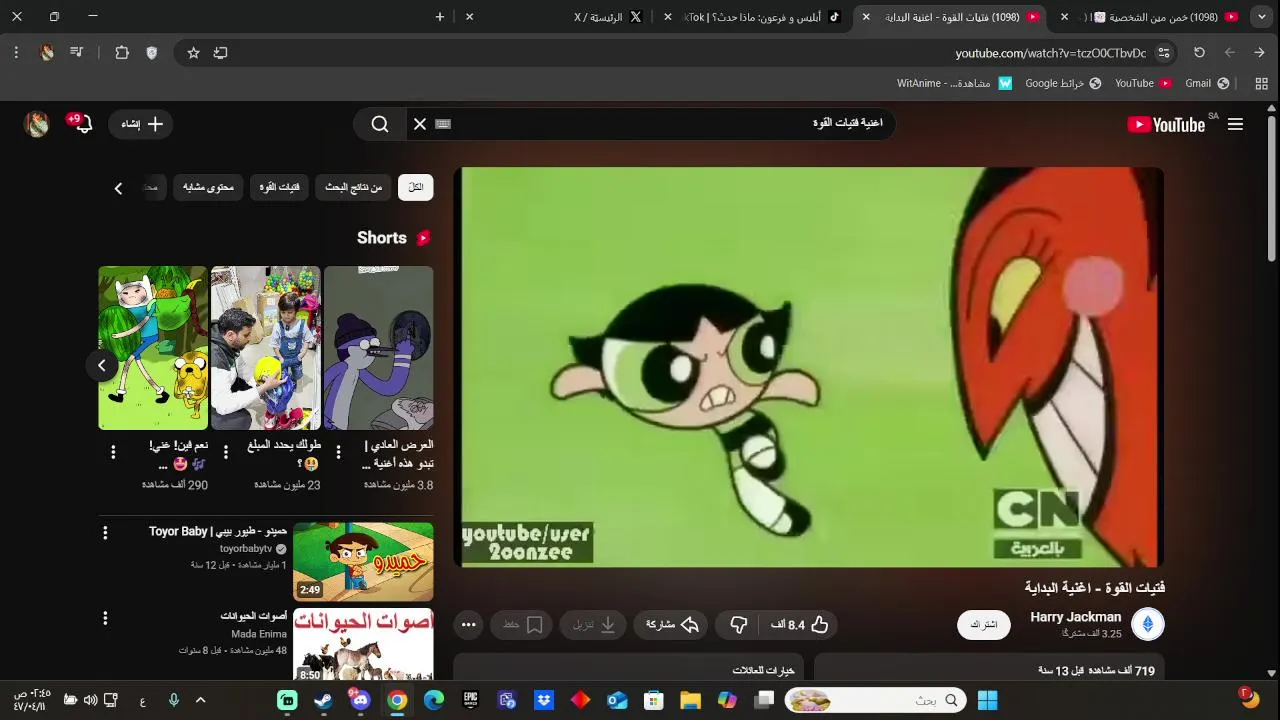The image size is (1280, 720).
Task: Show more filter chips with the arrow
Action: point(118,188)
